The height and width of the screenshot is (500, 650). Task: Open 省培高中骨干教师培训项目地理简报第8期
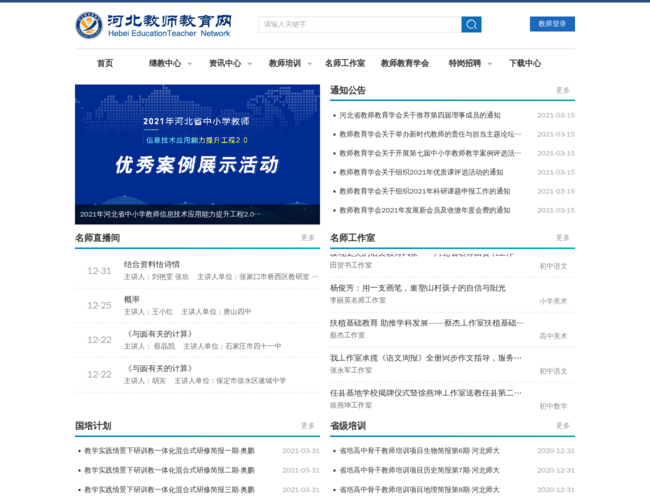point(419,490)
